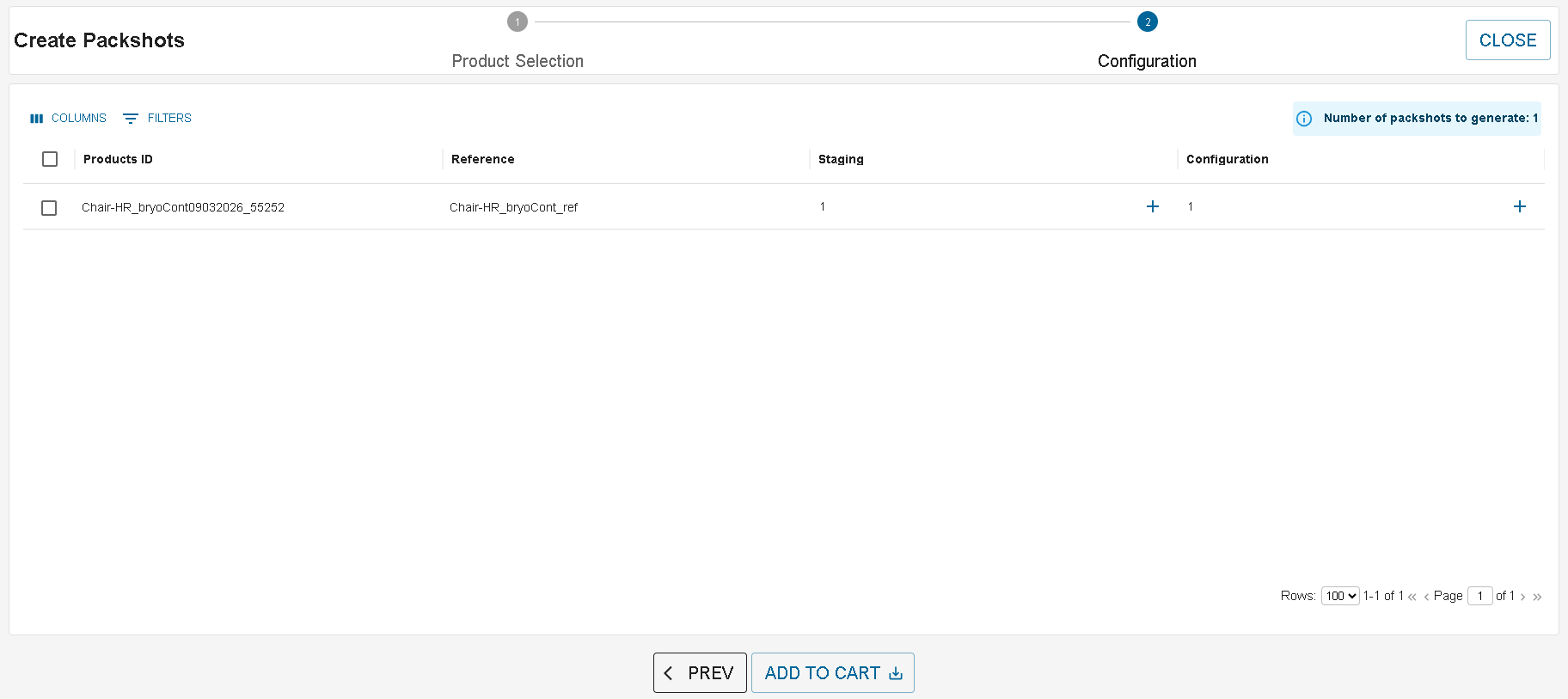Go to step 1 Product Selection
This screenshot has height=699, width=1568.
(517, 22)
